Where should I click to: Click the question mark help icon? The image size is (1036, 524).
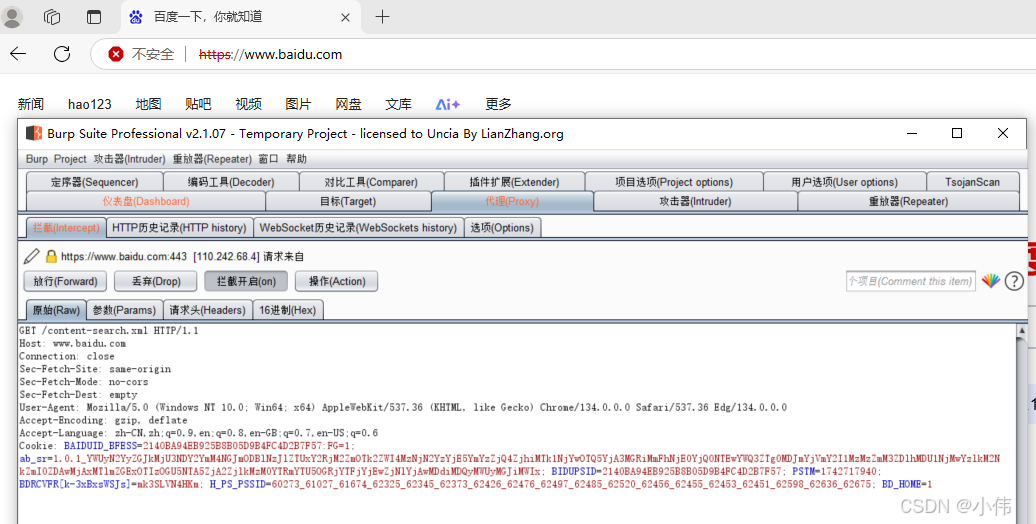[1014, 281]
